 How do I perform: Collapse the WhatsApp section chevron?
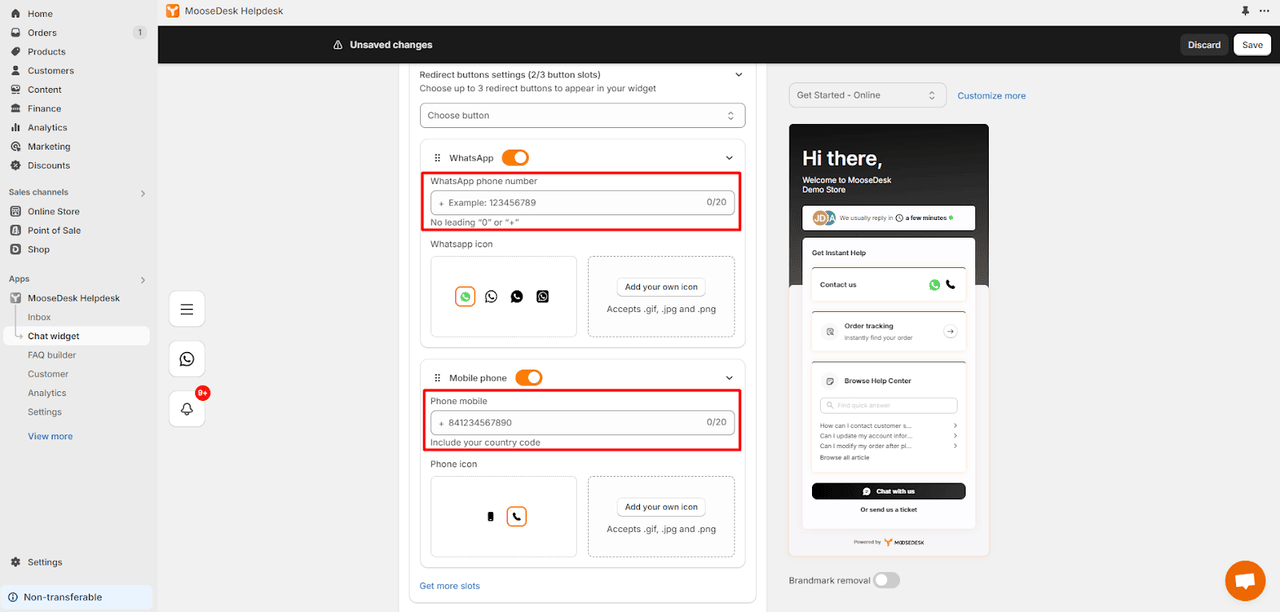coord(729,158)
